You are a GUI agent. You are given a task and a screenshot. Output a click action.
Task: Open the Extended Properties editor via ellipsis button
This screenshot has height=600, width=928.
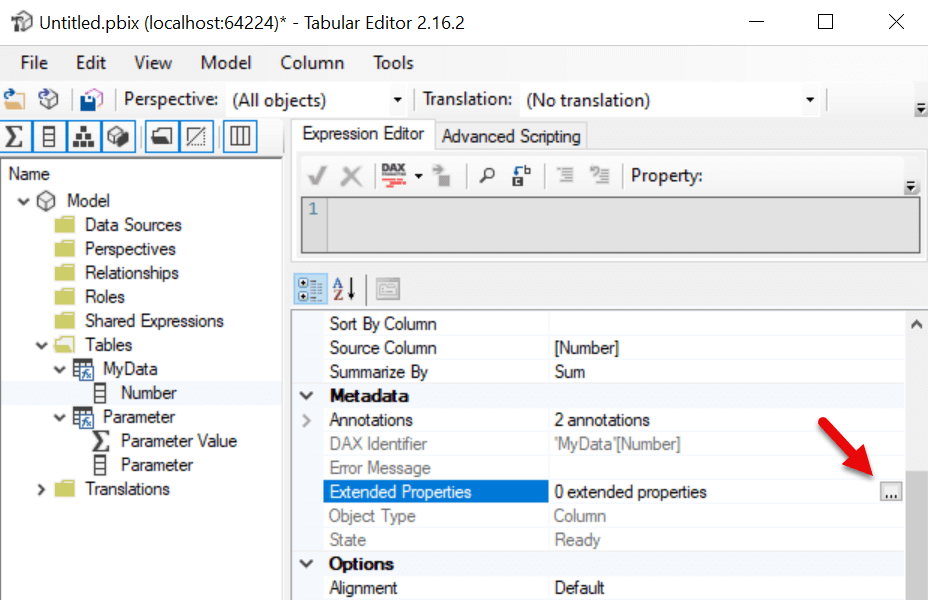pos(889,491)
